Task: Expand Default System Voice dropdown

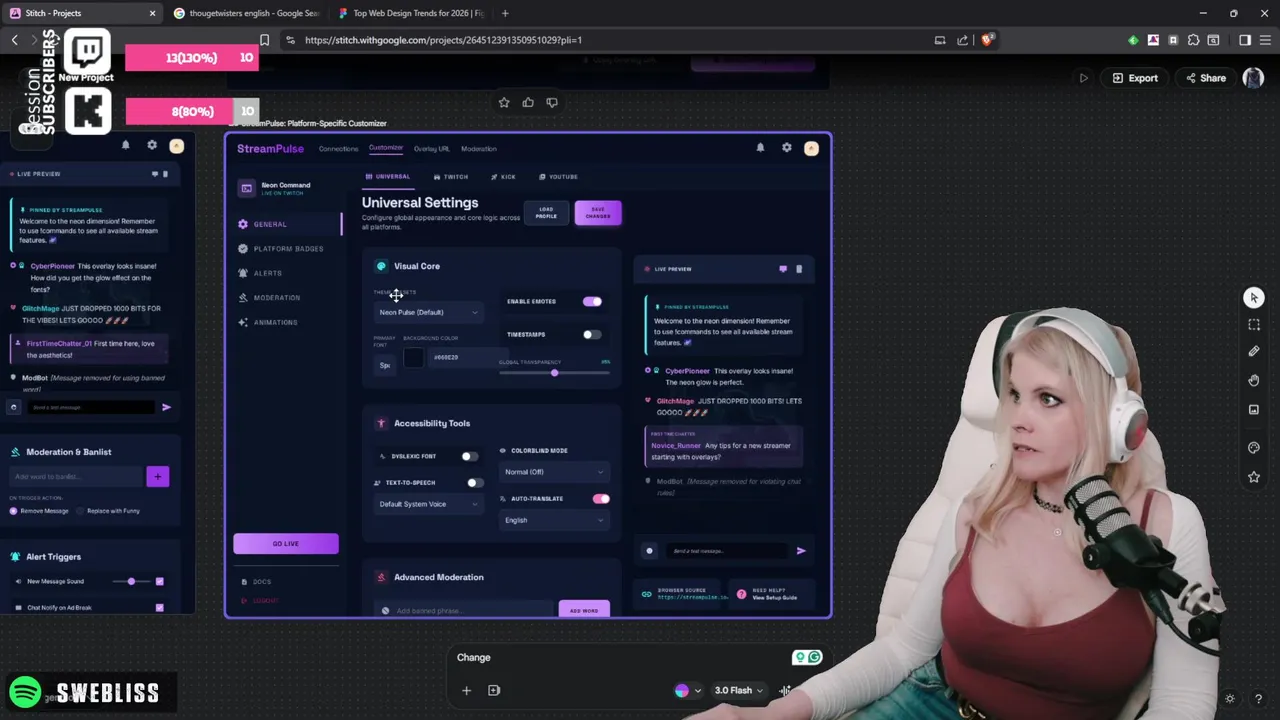Action: (428, 504)
